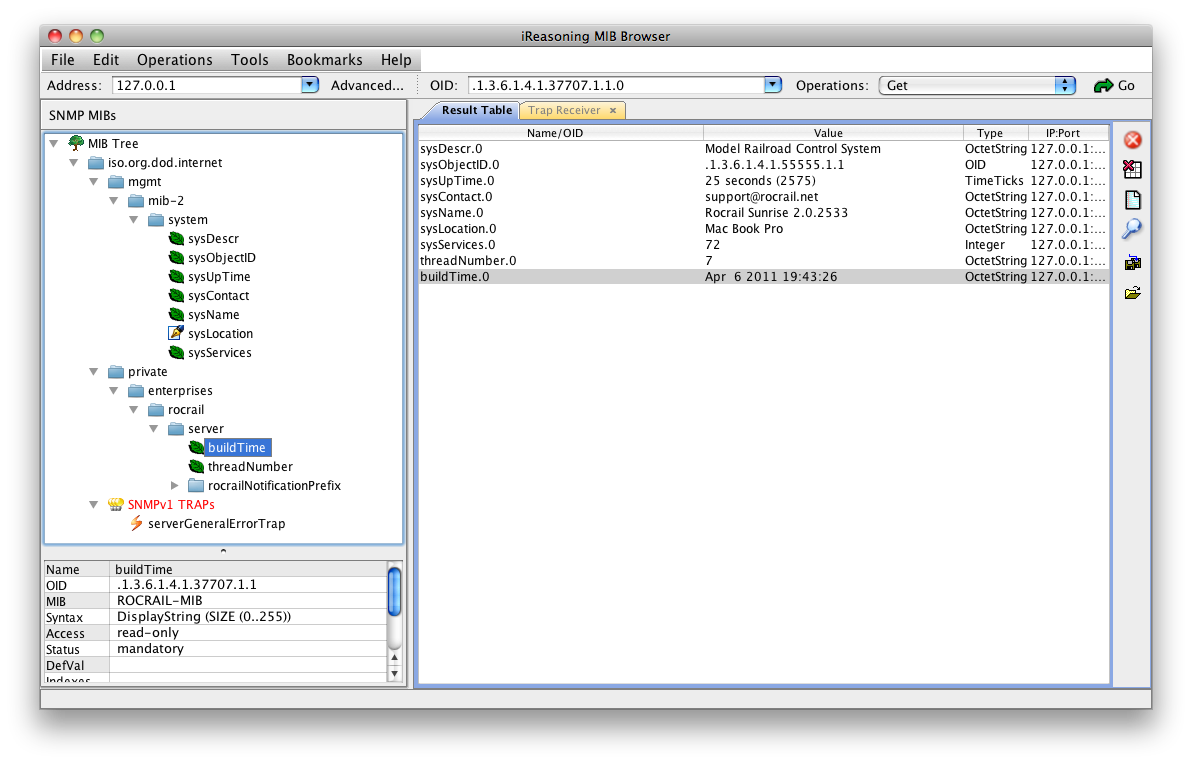1192x764 pixels.
Task: Click the magnifying glass find icon
Action: 1133,230
